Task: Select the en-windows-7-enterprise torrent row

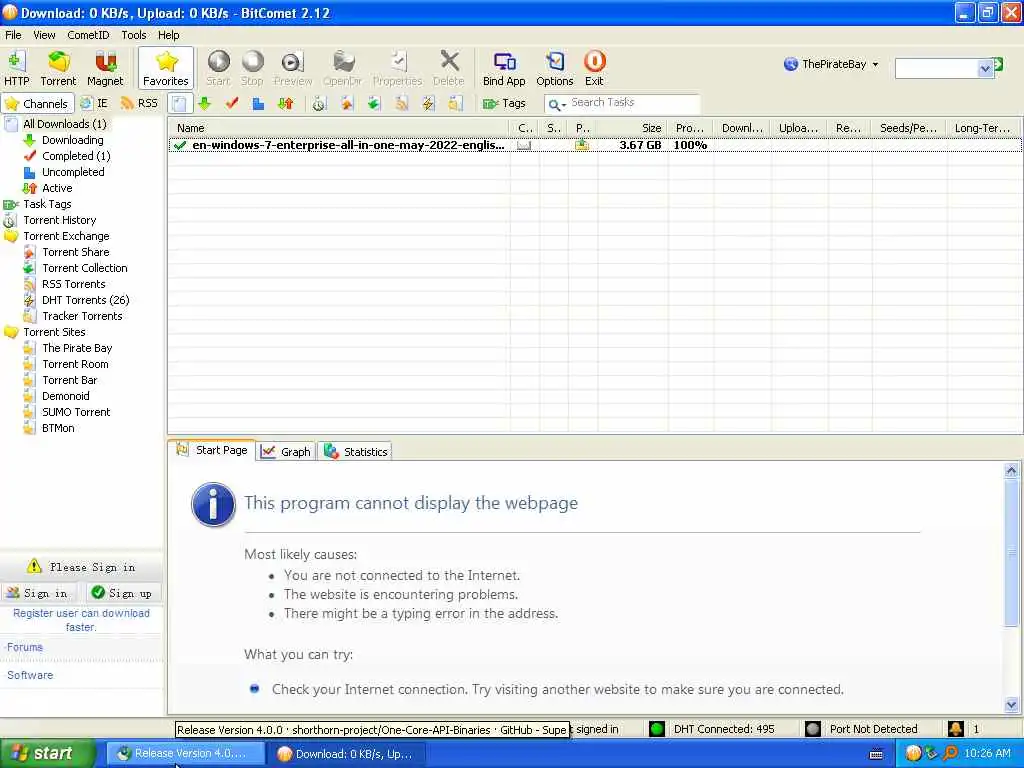Action: click(595, 145)
